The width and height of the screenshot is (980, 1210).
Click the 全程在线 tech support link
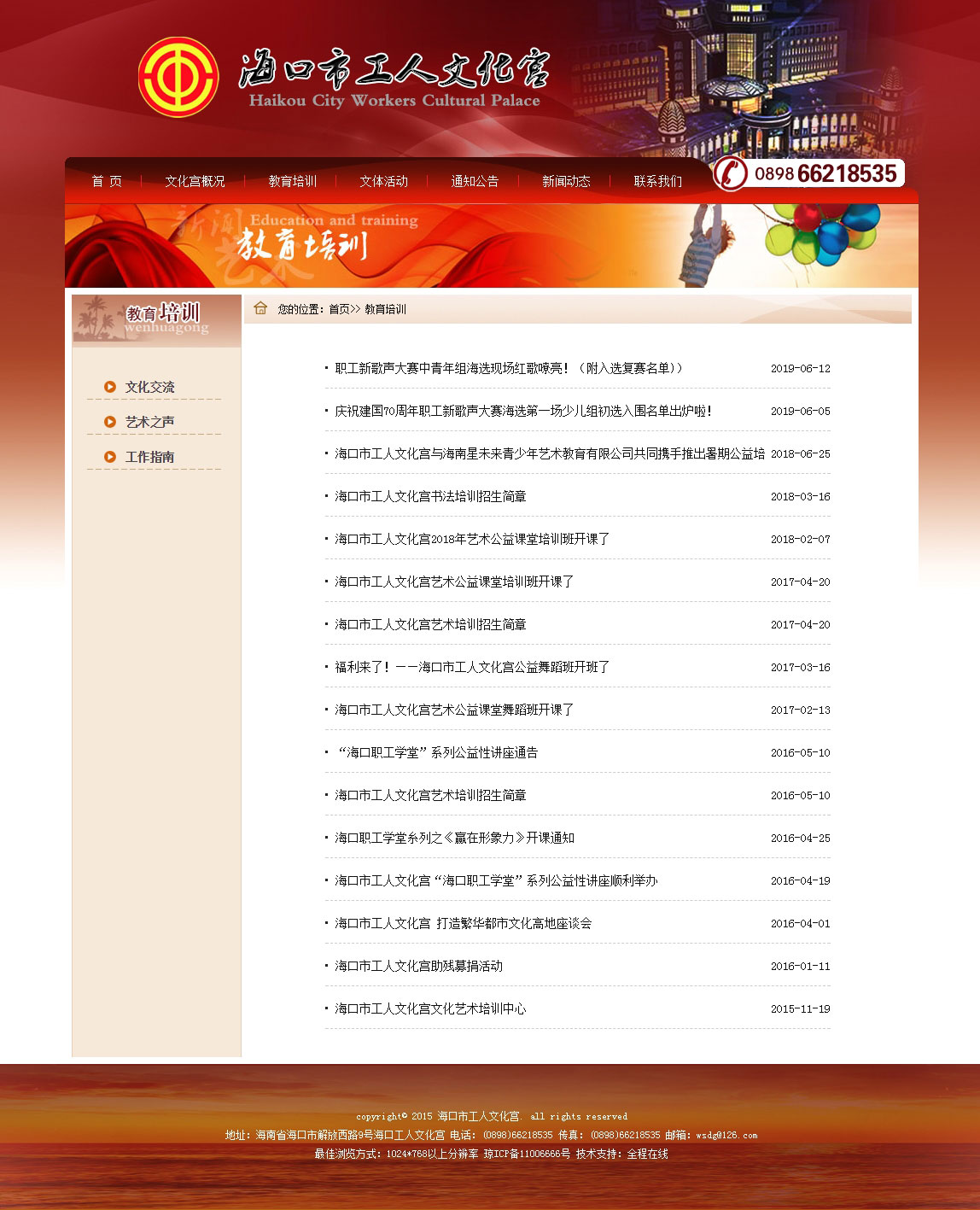(x=647, y=1154)
